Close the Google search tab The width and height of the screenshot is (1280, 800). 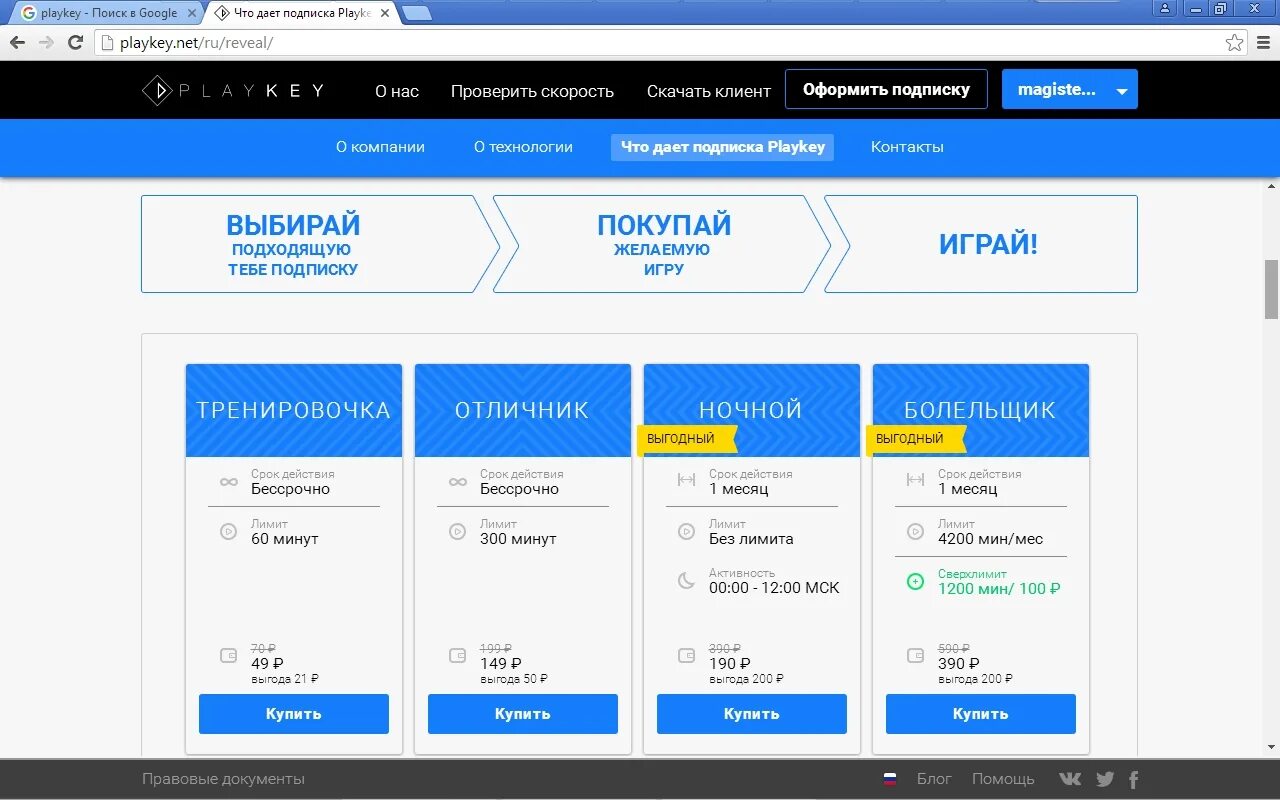193,13
